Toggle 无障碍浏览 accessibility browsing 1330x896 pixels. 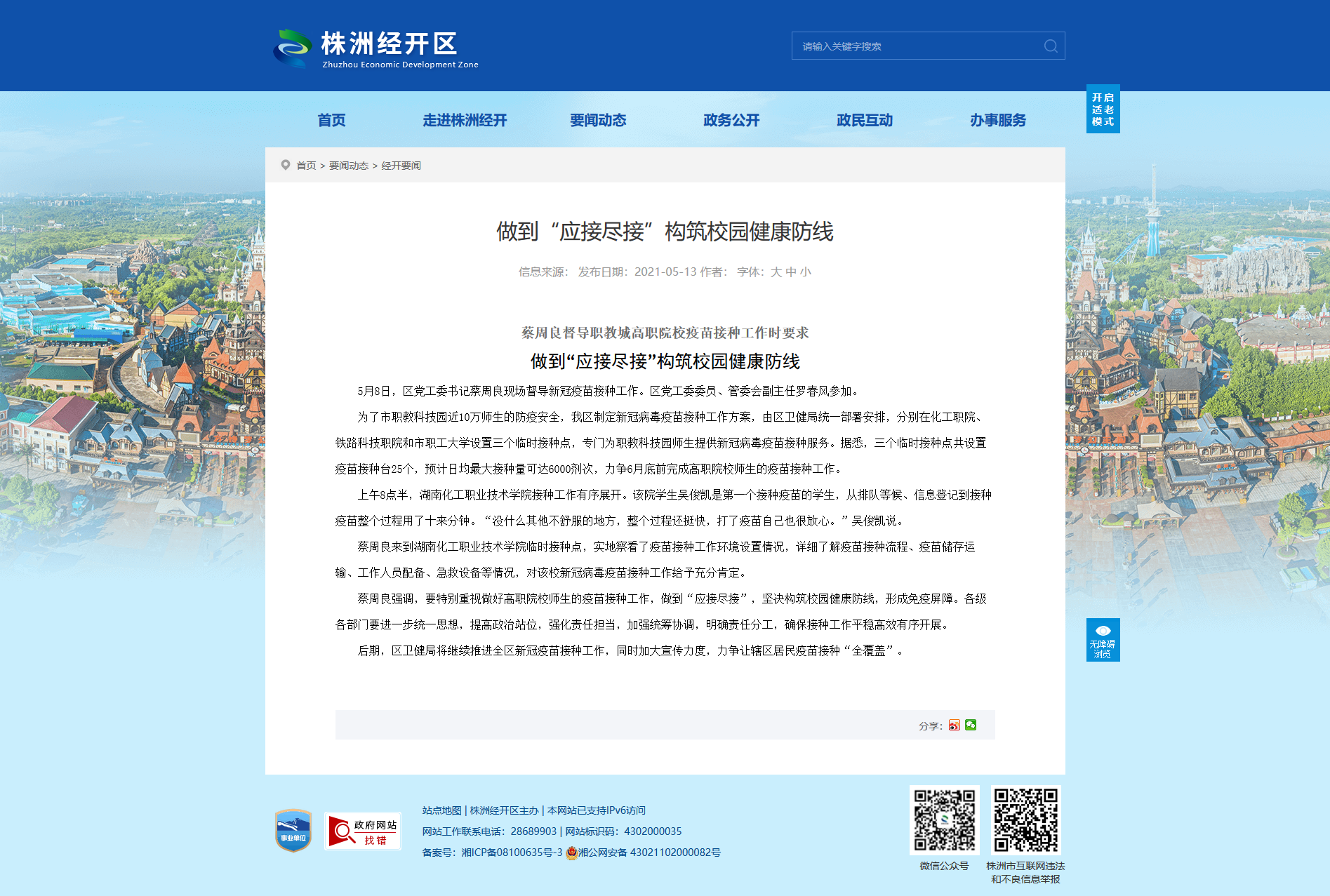pos(1103,640)
